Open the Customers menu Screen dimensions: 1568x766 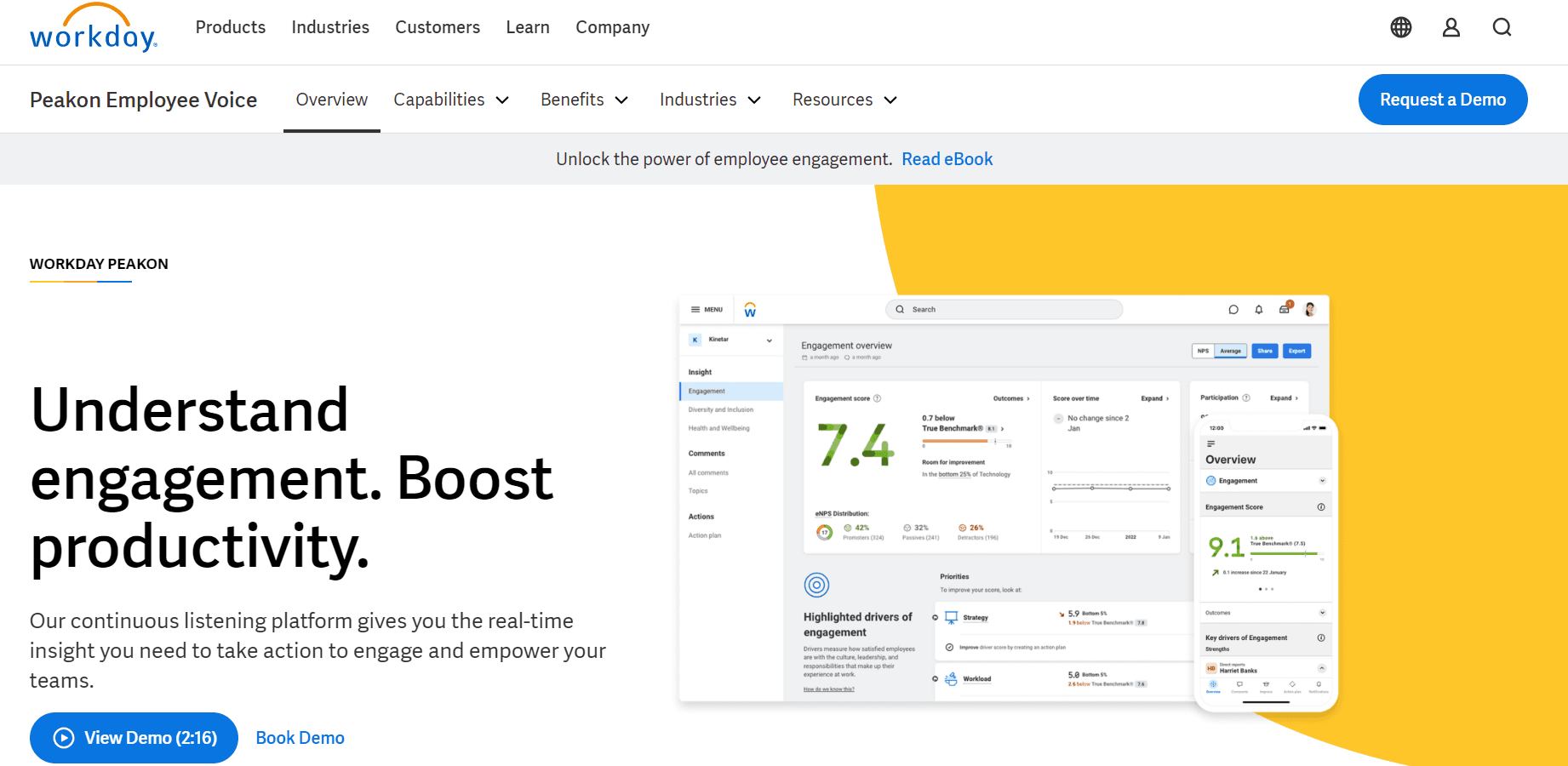(438, 27)
